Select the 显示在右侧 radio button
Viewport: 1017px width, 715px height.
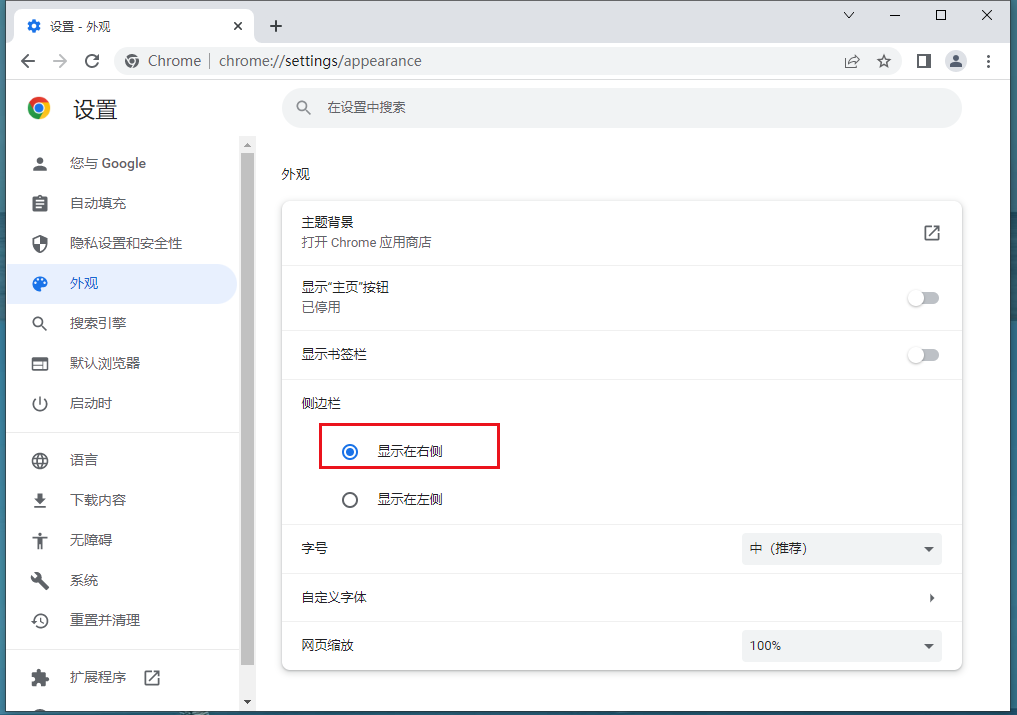click(x=350, y=452)
